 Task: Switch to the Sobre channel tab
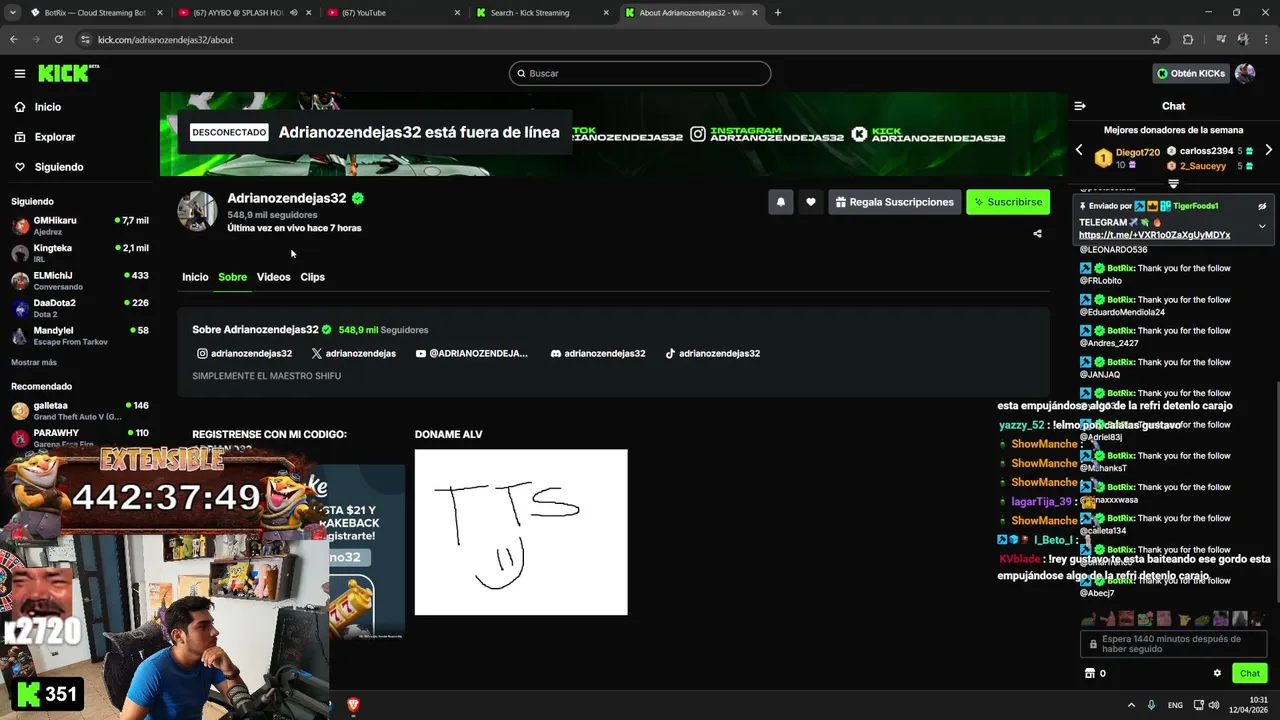[x=232, y=277]
